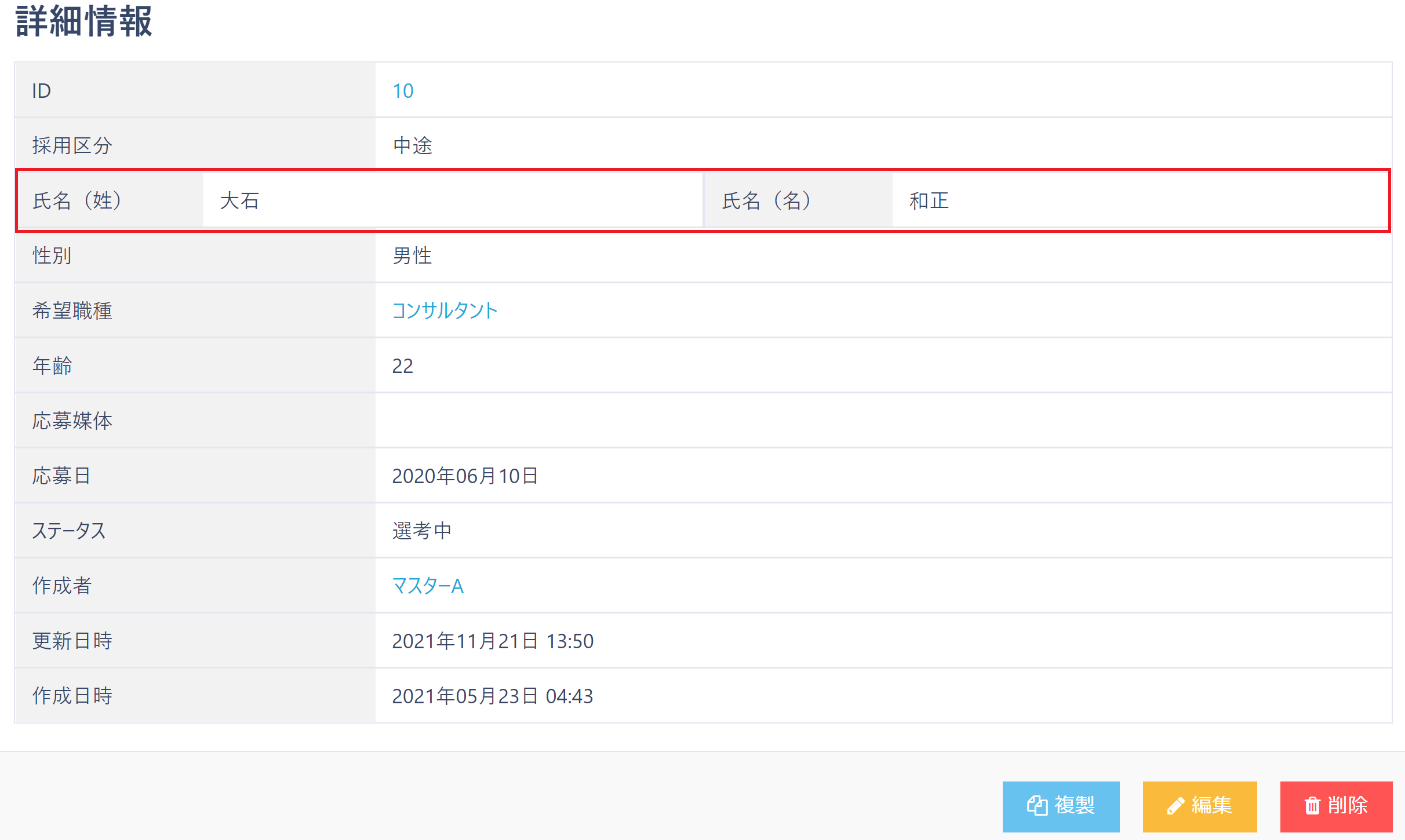Click the 採用区分 value 中途
This screenshot has width=1405, height=840.
412,145
